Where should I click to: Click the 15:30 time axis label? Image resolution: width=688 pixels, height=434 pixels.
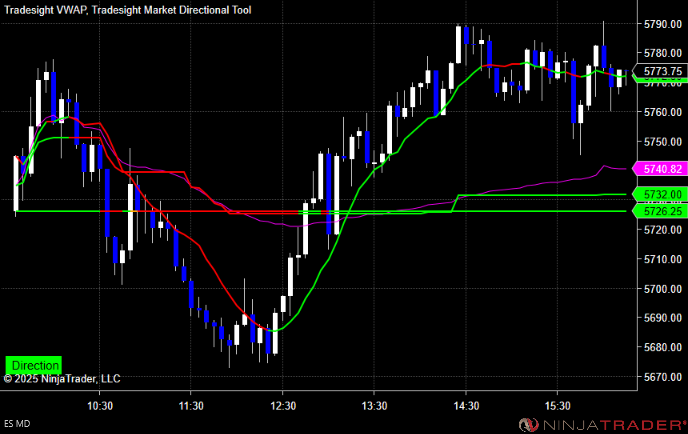click(x=557, y=406)
